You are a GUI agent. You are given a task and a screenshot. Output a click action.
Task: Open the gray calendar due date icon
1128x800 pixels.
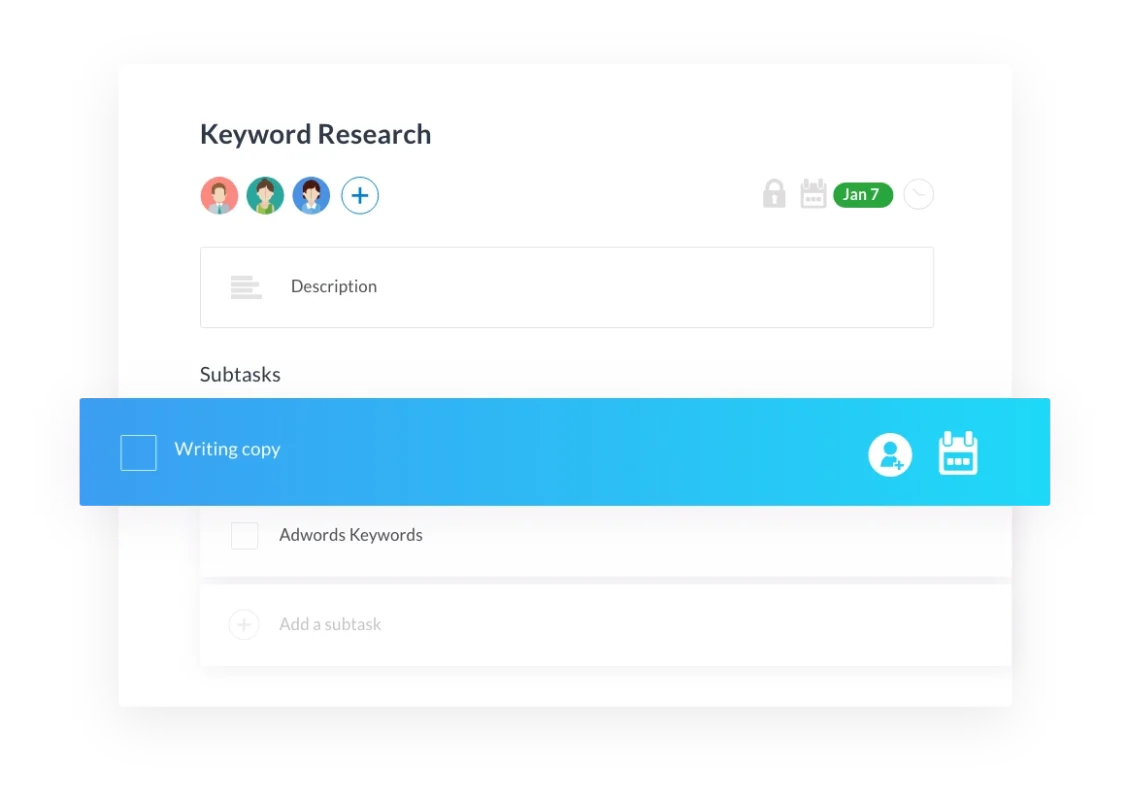point(813,194)
